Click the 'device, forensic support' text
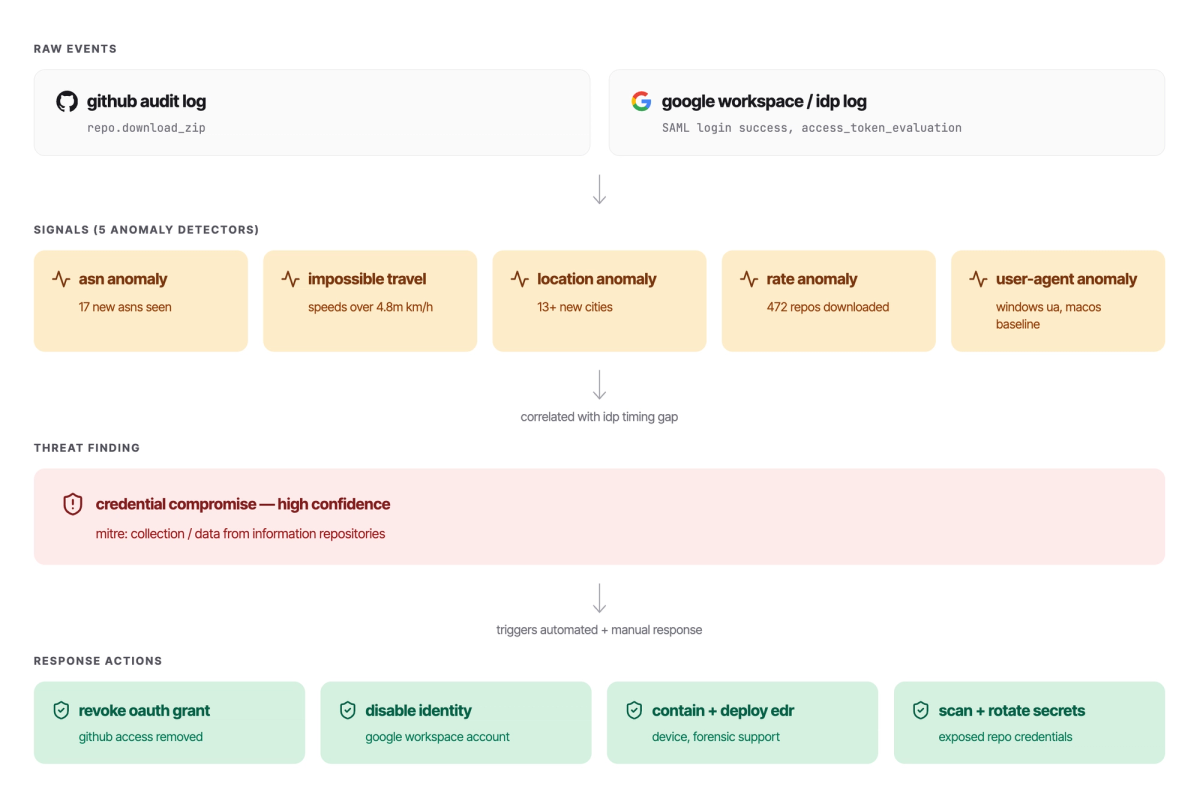Viewport: 1200px width, 804px height. coord(716,737)
